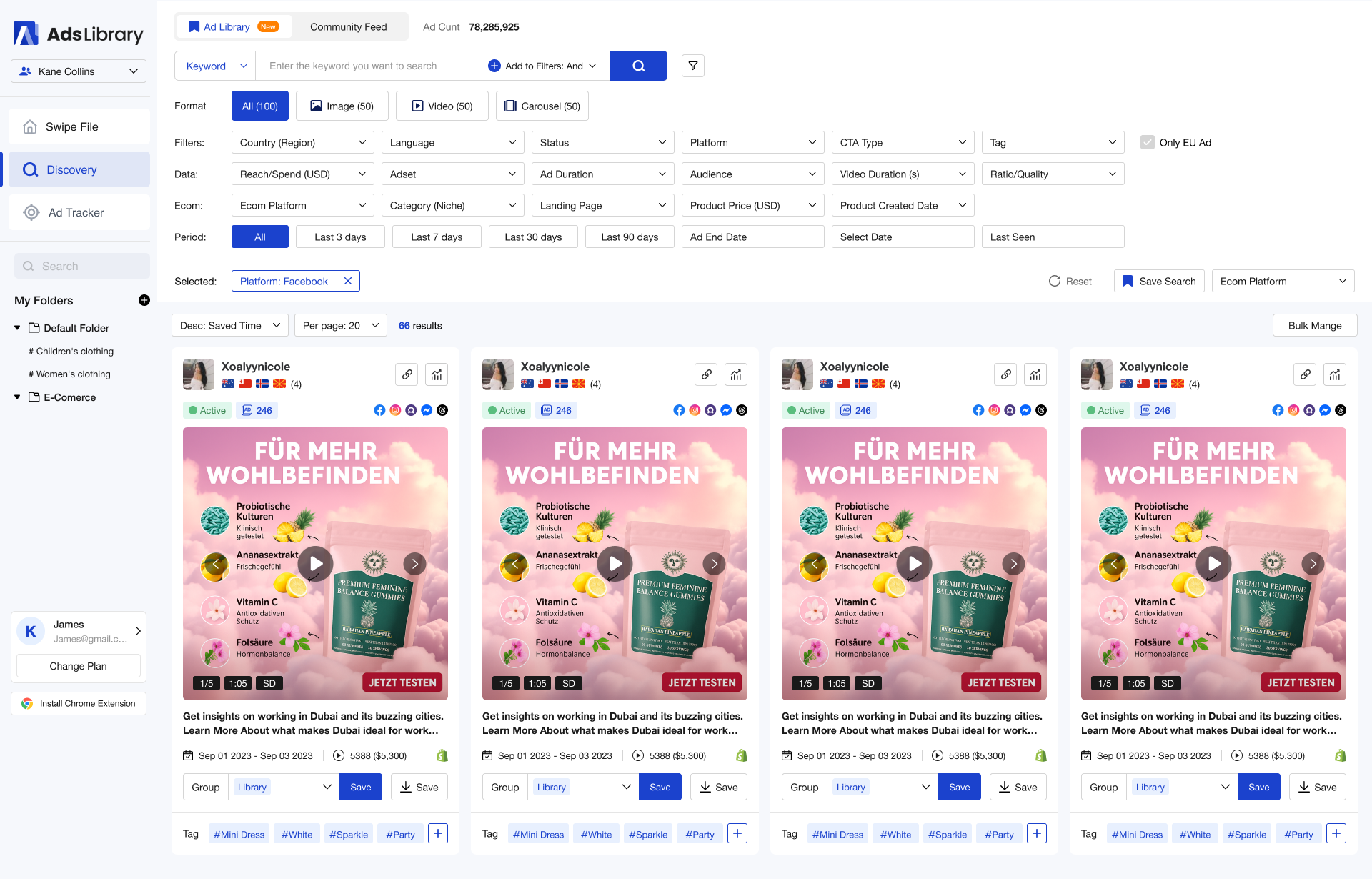Open Per page: 20 dropdown

click(x=340, y=325)
